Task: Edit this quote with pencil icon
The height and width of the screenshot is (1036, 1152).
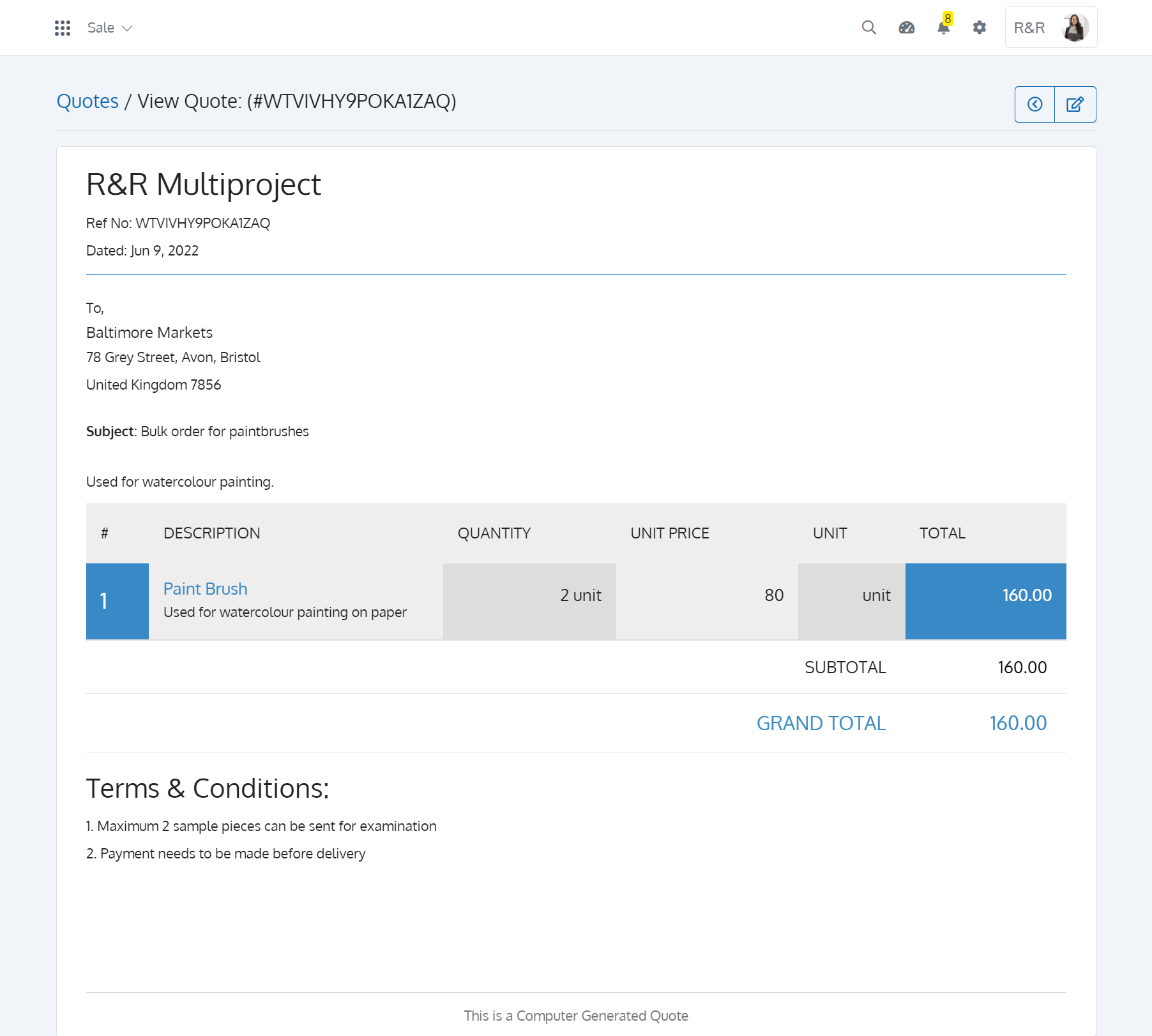Action: [1075, 104]
